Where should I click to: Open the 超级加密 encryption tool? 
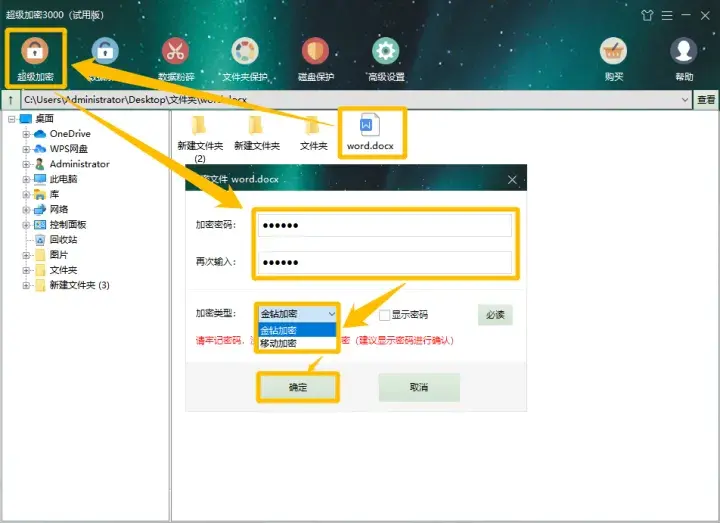tap(35, 59)
